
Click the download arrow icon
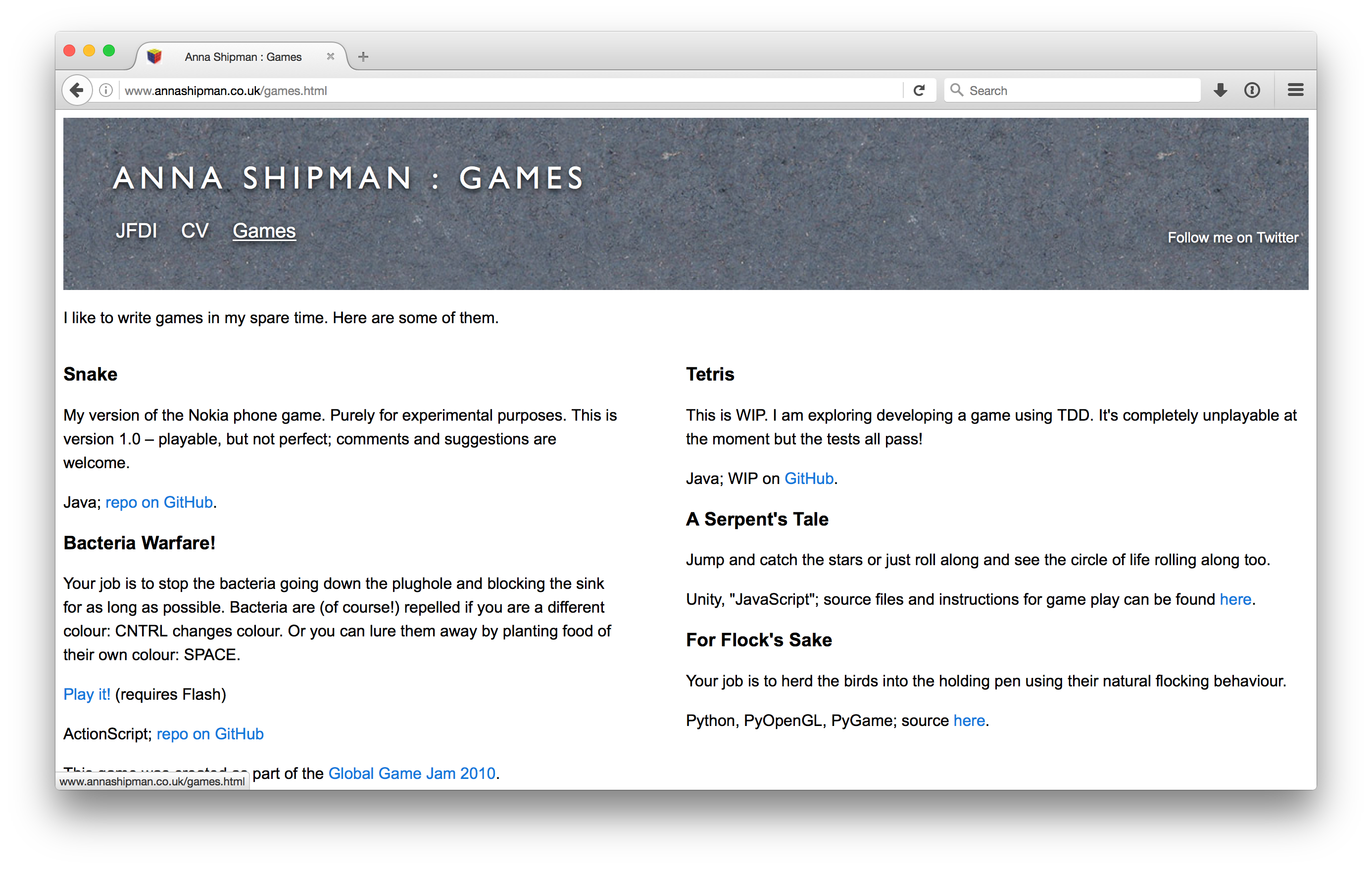1222,90
